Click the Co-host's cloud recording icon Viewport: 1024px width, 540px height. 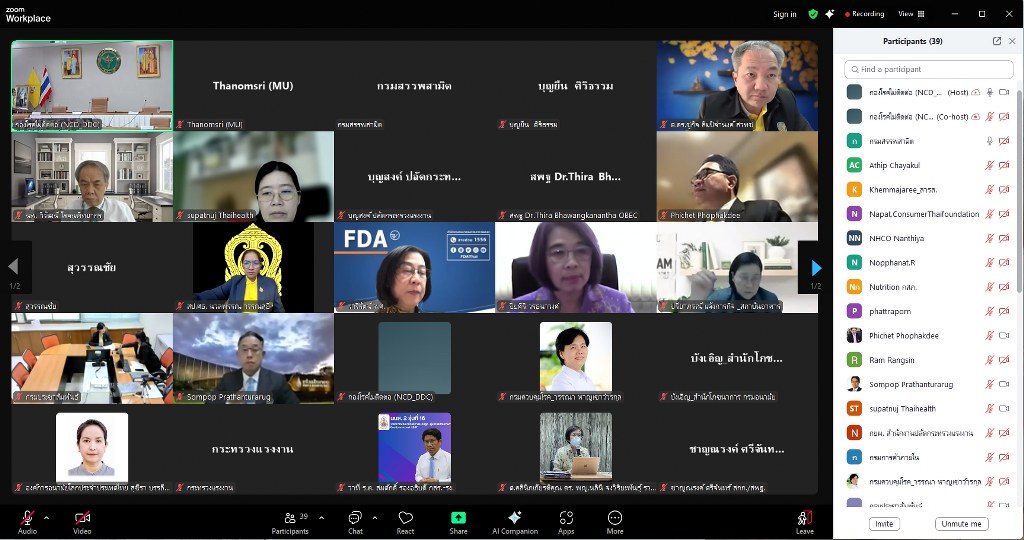[x=976, y=117]
